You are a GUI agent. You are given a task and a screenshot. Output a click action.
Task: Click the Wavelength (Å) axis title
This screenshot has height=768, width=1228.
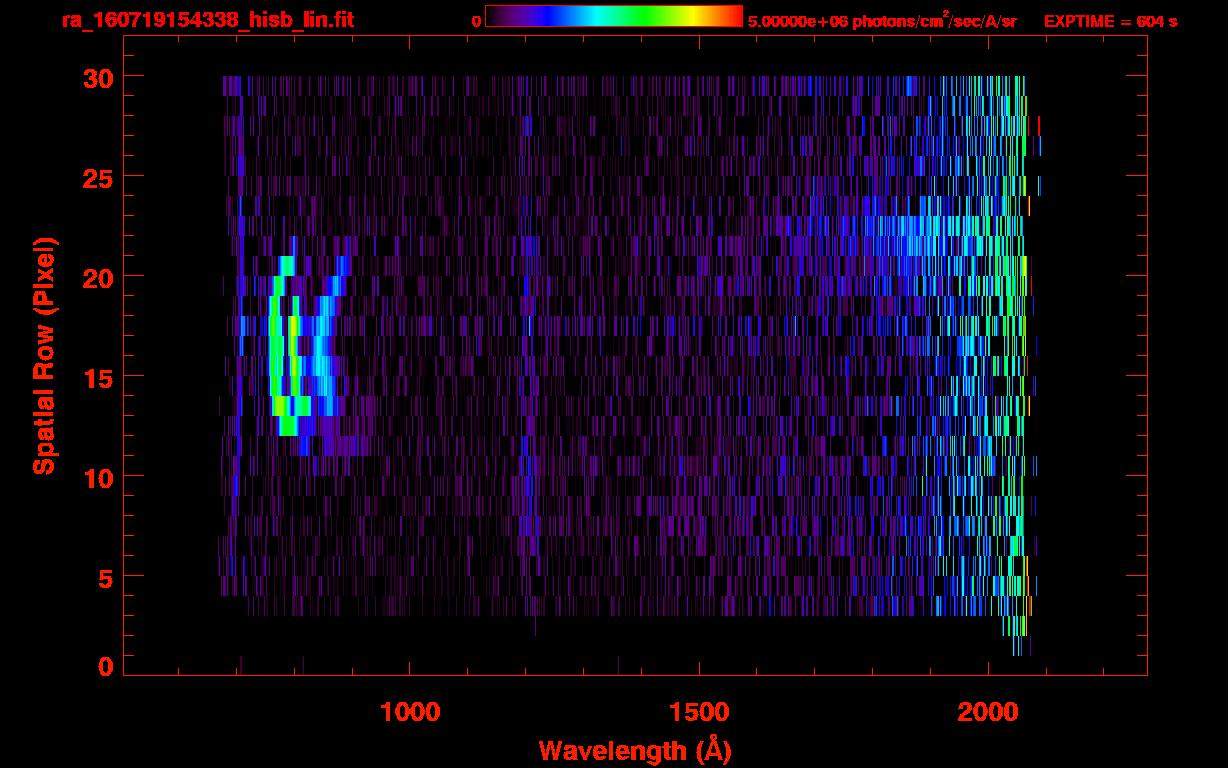[635, 750]
